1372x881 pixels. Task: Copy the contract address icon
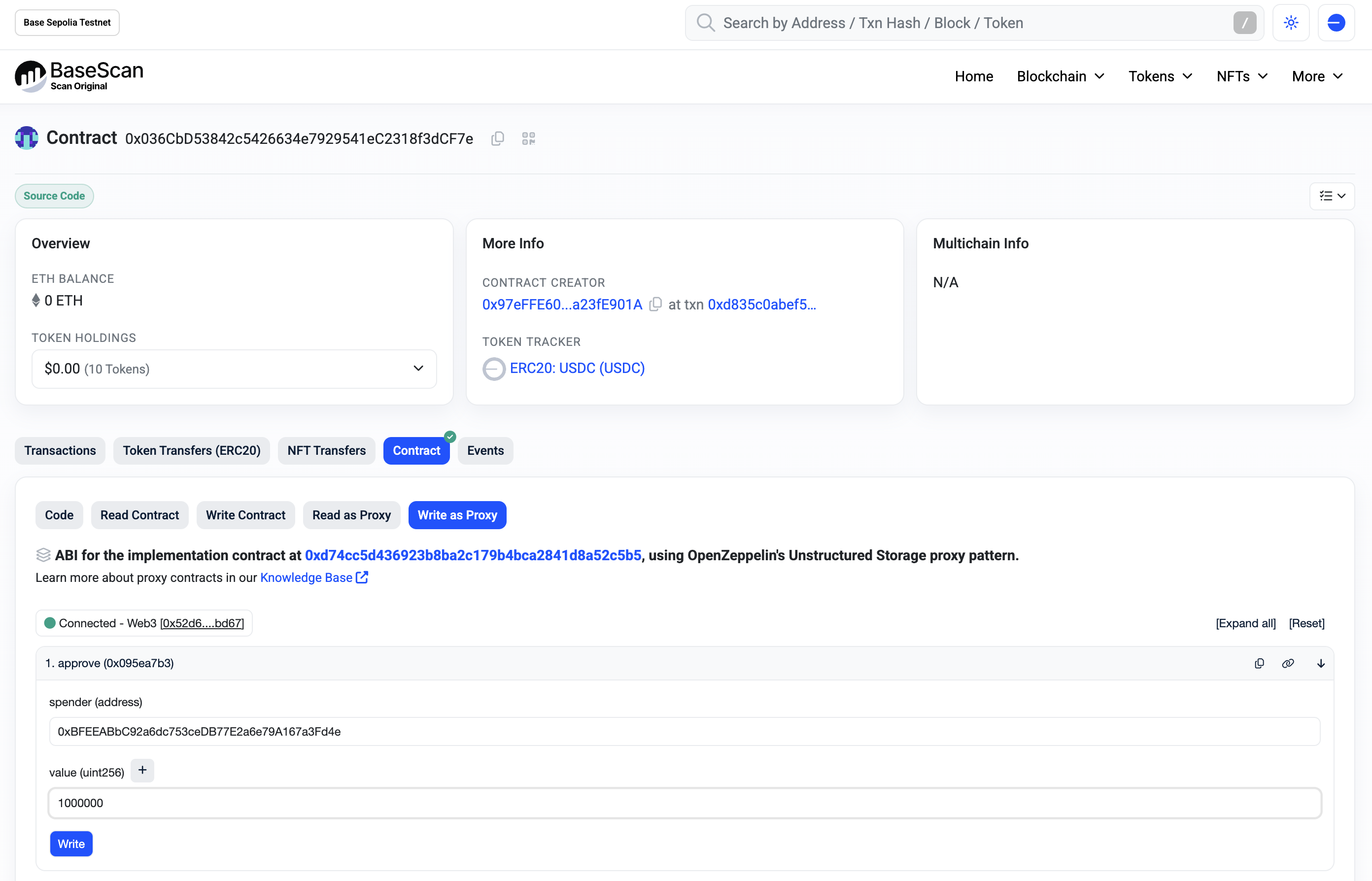pyautogui.click(x=497, y=138)
